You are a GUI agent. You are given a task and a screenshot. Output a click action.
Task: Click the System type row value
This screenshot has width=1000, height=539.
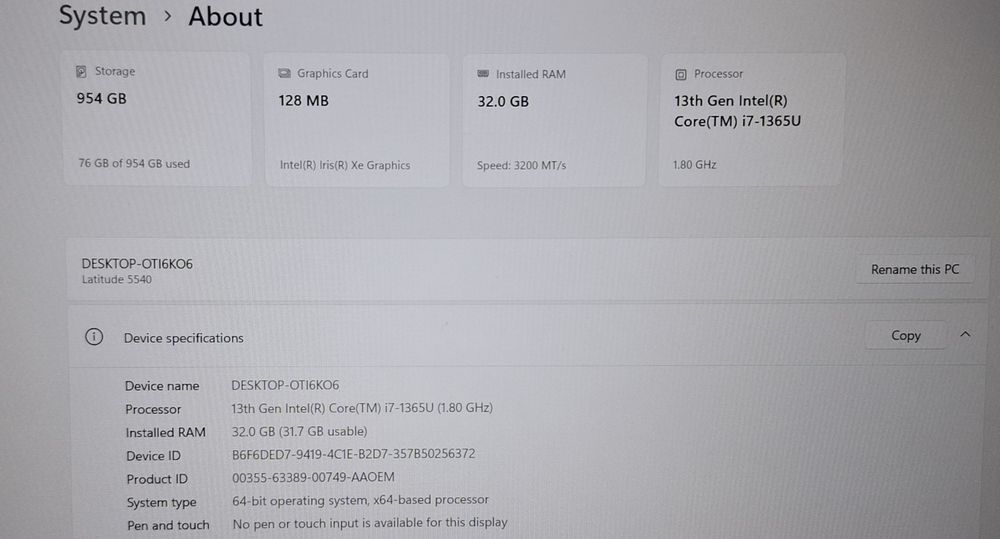pyautogui.click(x=360, y=500)
